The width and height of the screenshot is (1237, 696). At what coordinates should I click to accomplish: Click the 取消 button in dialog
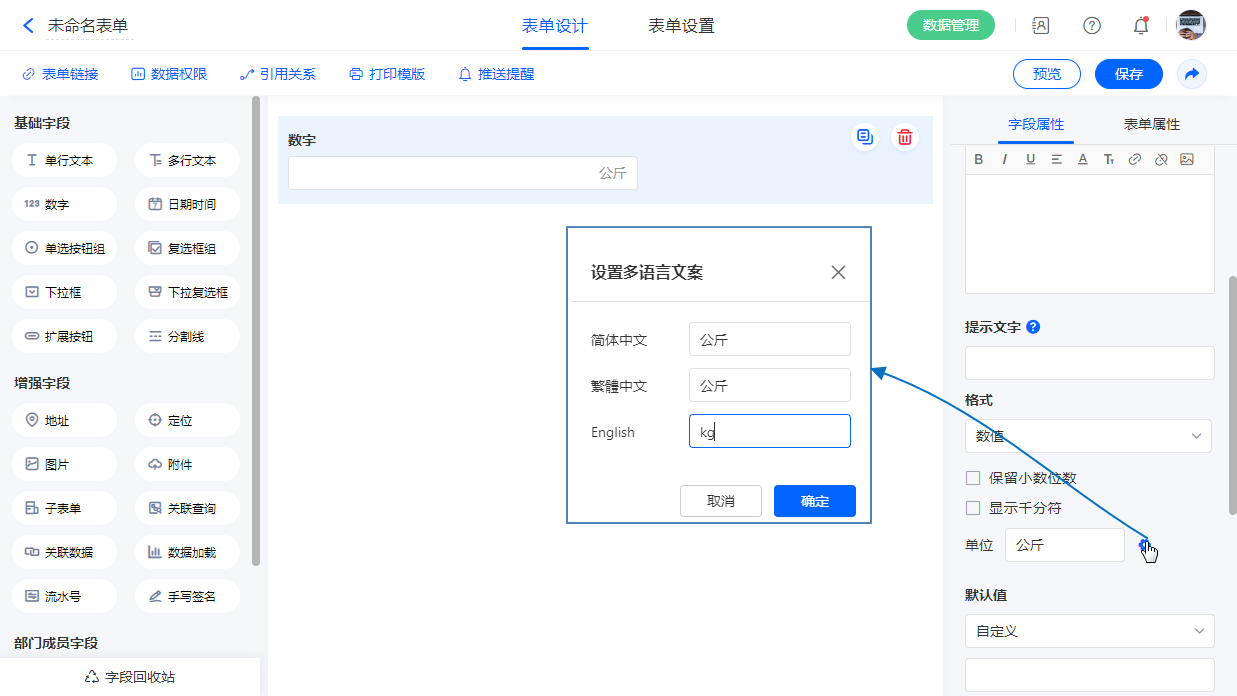coord(720,501)
